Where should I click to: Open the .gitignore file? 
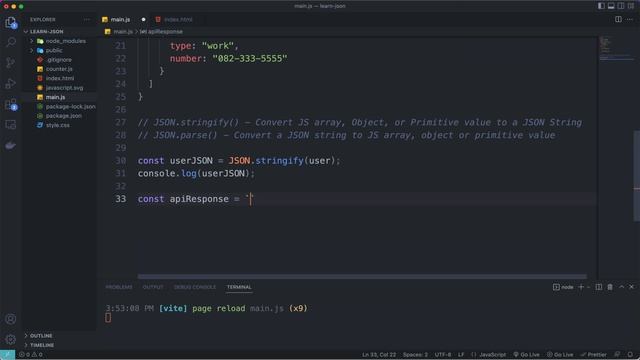click(59, 60)
